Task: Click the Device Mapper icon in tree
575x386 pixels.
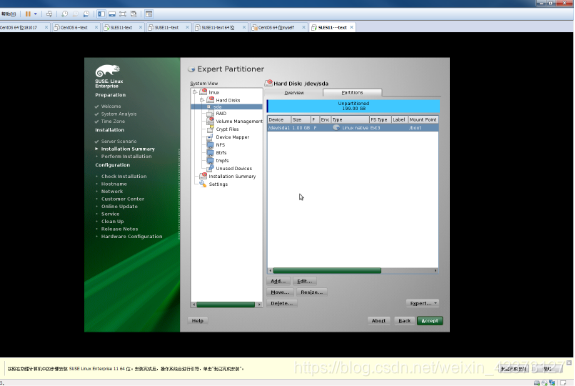Action: [210, 137]
